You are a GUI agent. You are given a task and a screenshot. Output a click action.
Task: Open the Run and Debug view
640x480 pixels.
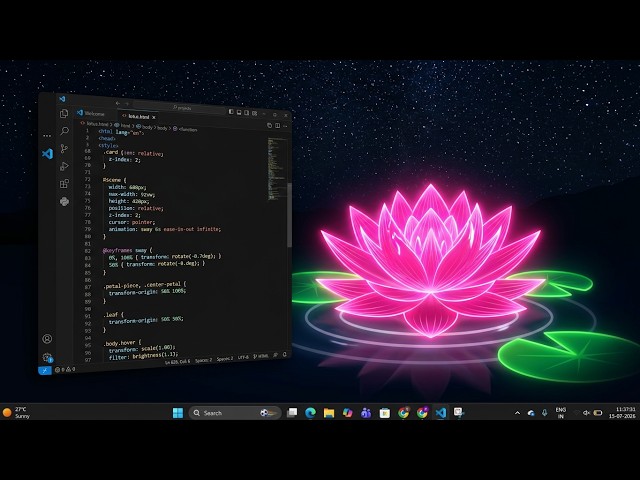tap(64, 166)
